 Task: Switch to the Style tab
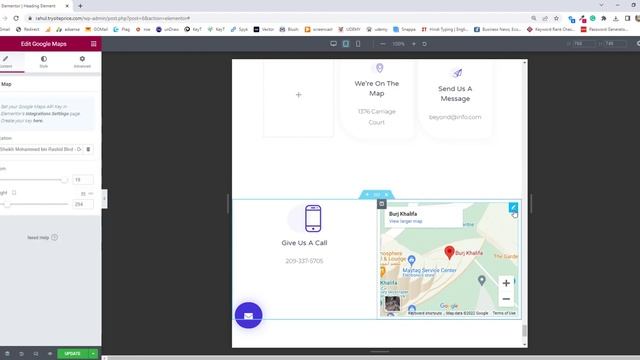click(x=44, y=62)
